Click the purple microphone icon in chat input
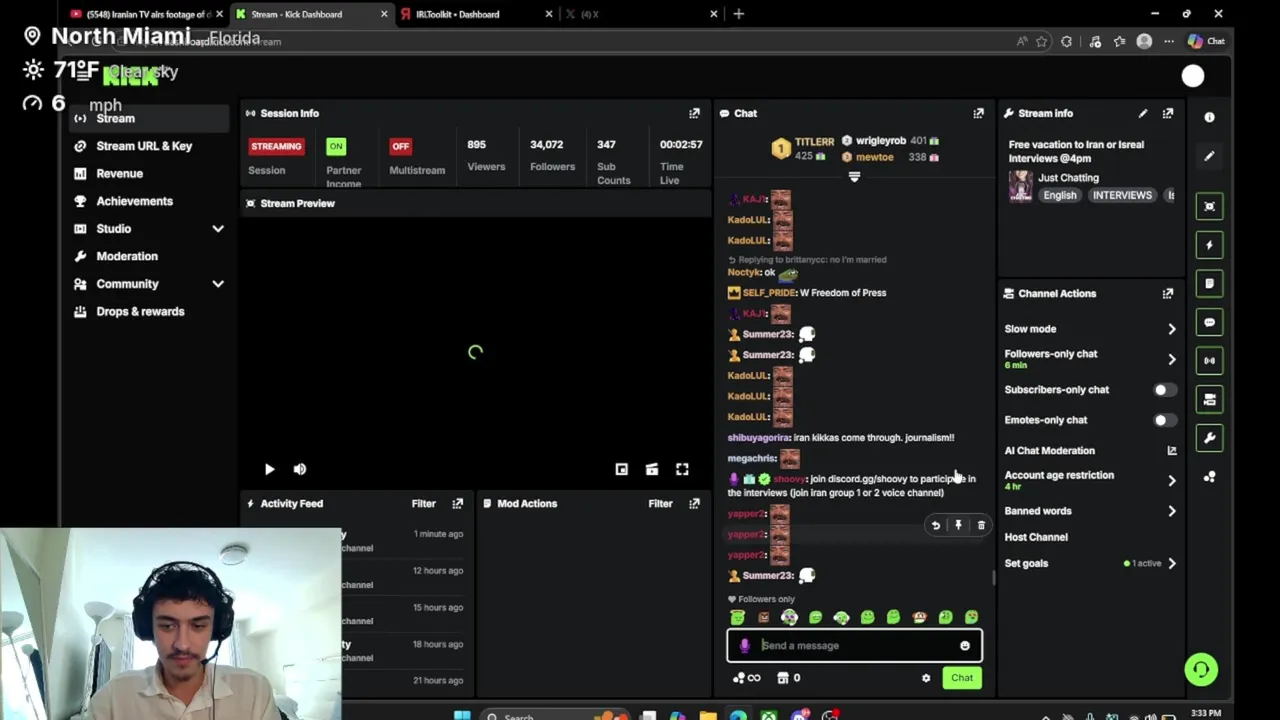1280x720 pixels. [744, 646]
